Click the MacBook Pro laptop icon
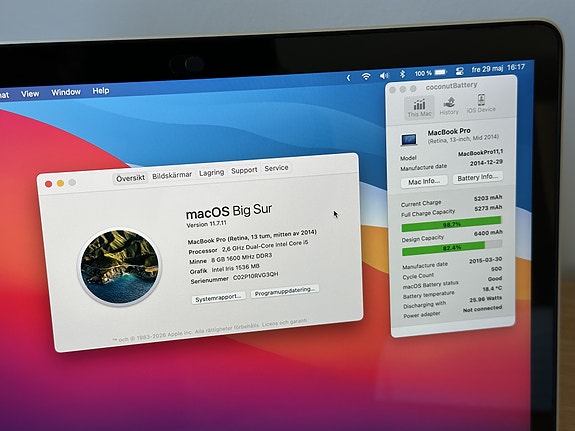The image size is (575, 431). coord(409,139)
